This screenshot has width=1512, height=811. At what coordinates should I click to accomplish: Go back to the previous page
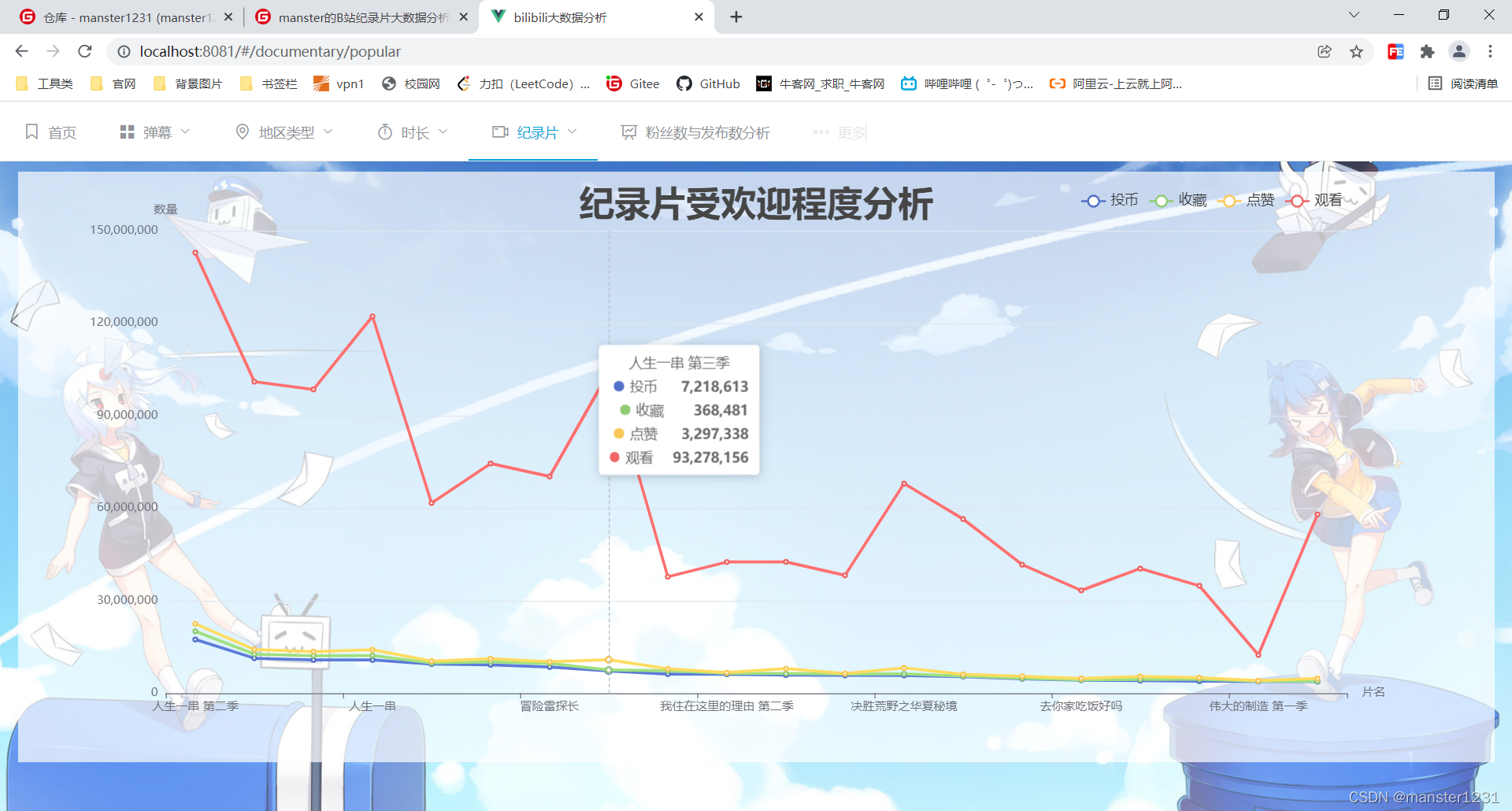21,51
